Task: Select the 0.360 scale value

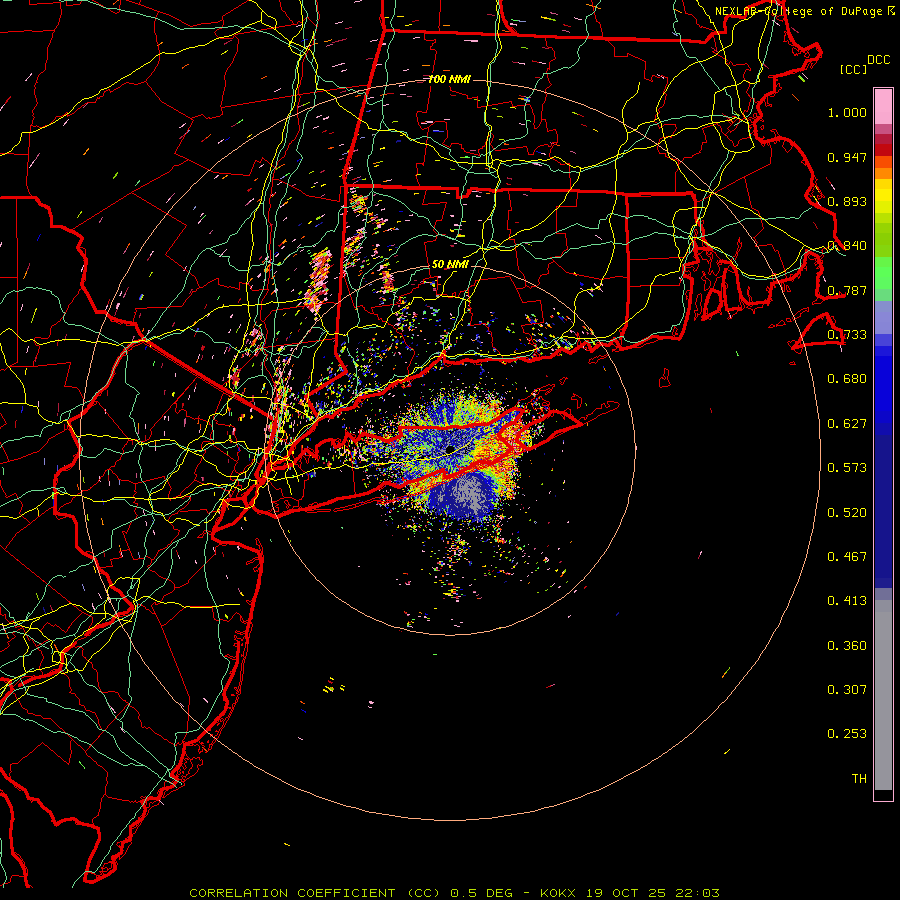Action: [847, 646]
